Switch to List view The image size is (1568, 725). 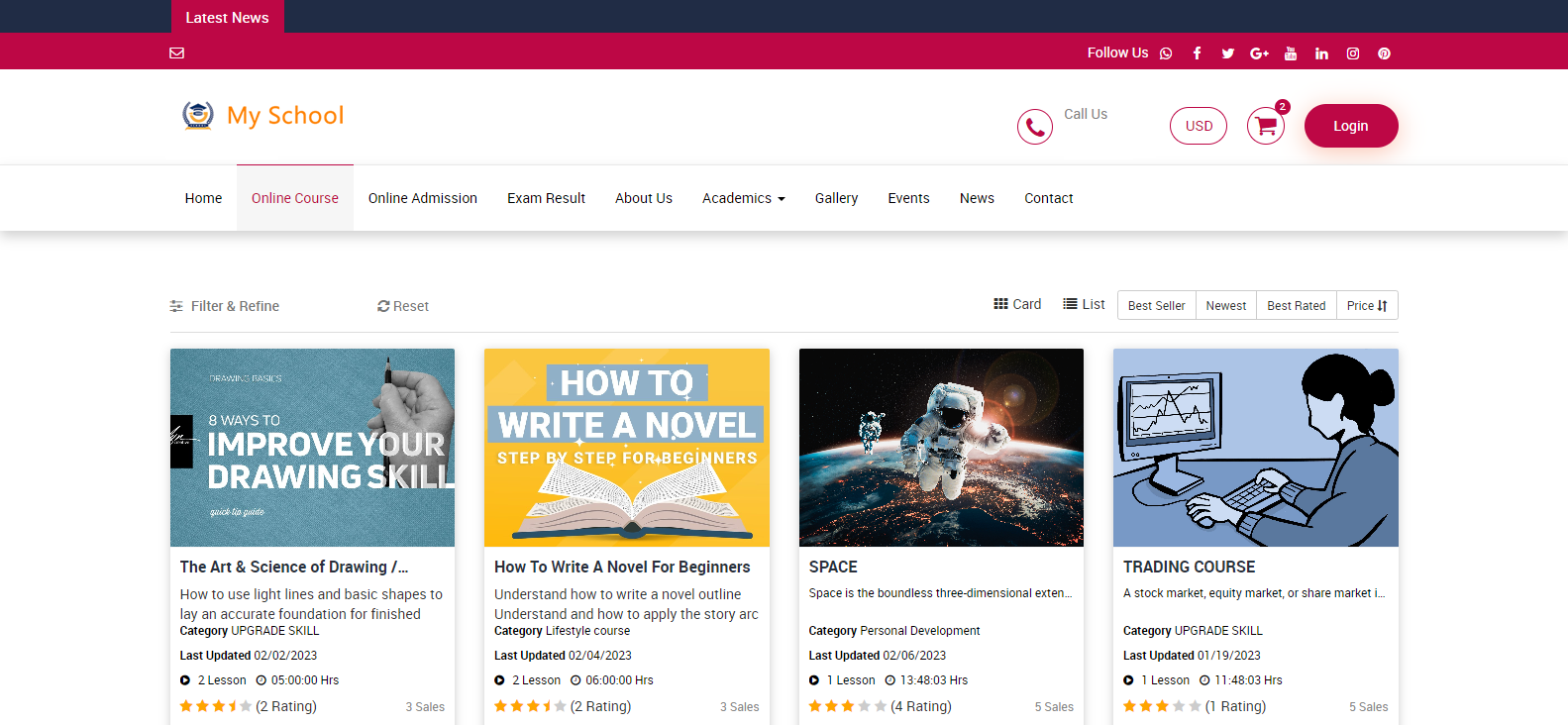(1084, 304)
